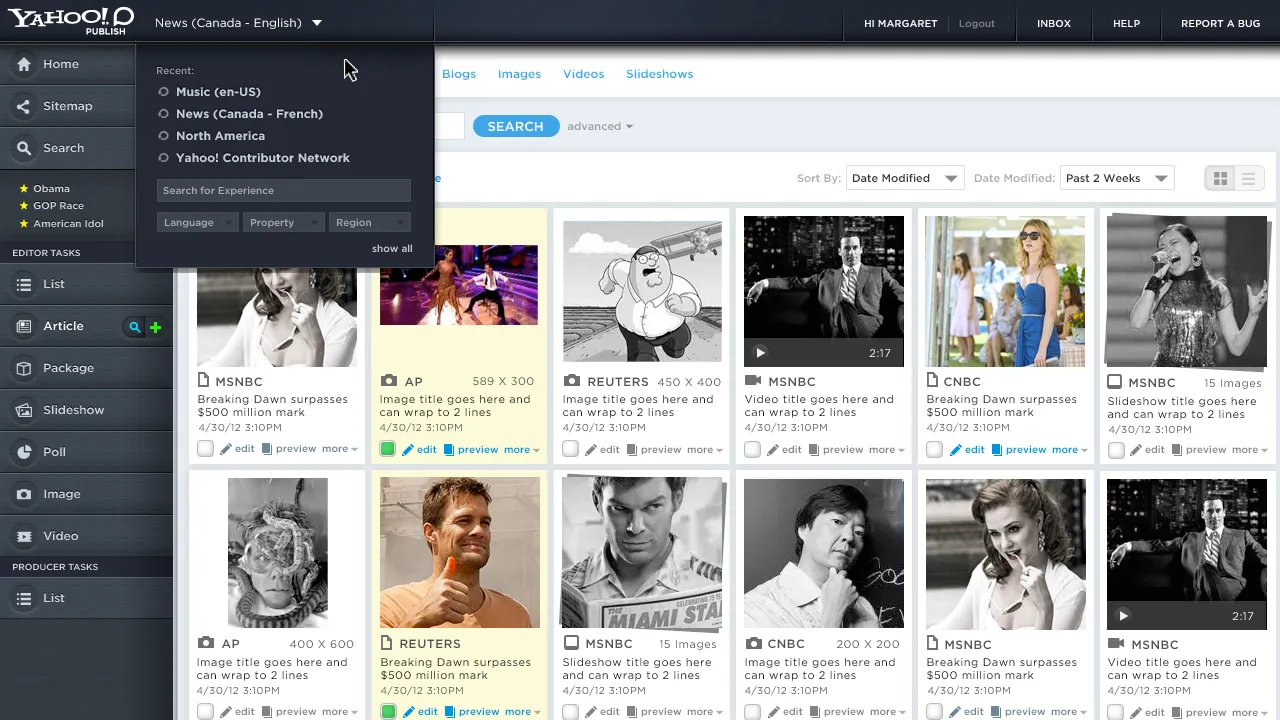Open the List icon under Editor Tasks
The height and width of the screenshot is (720, 1280).
[24, 284]
